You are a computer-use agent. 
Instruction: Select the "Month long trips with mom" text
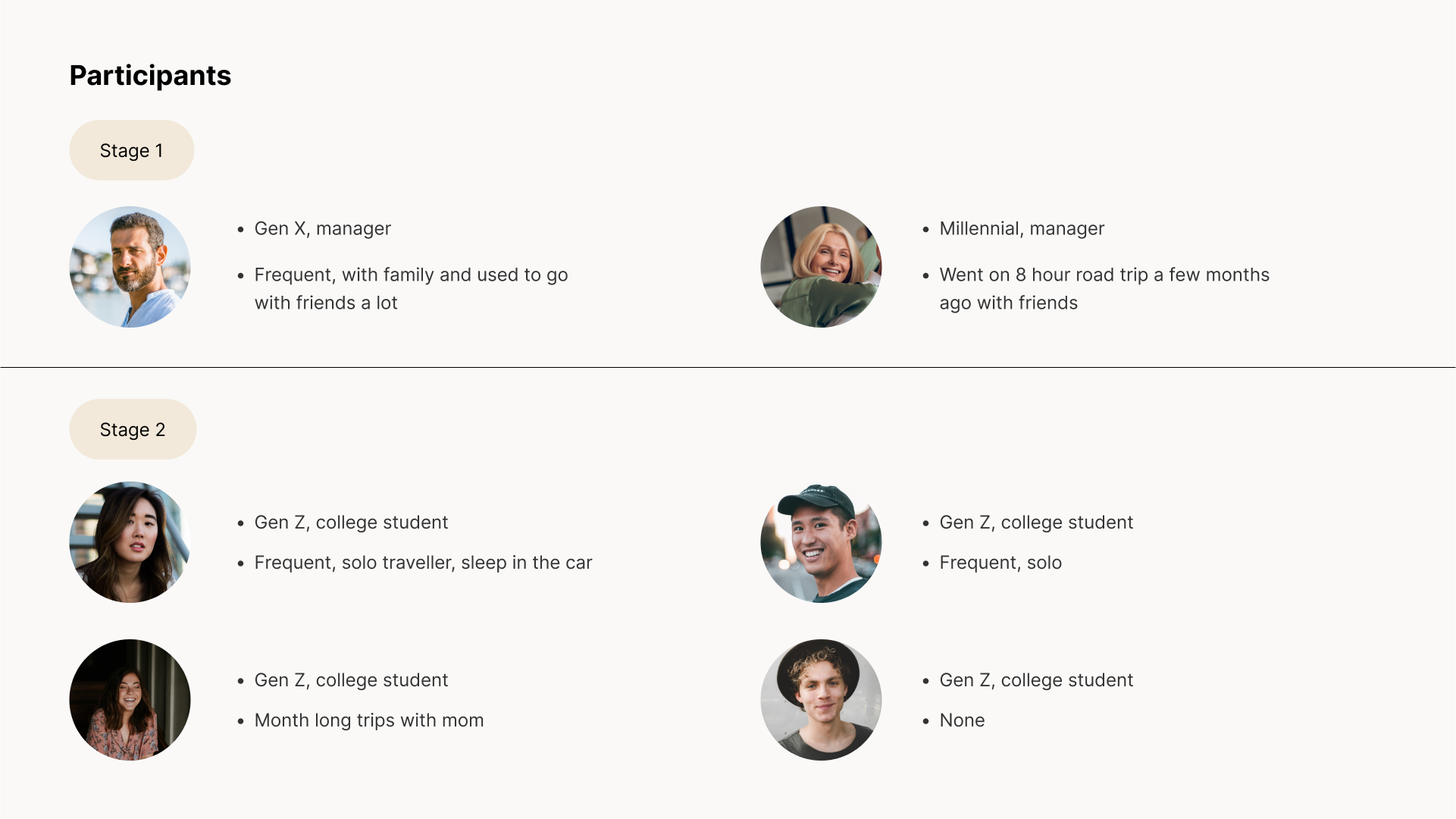pyautogui.click(x=368, y=720)
